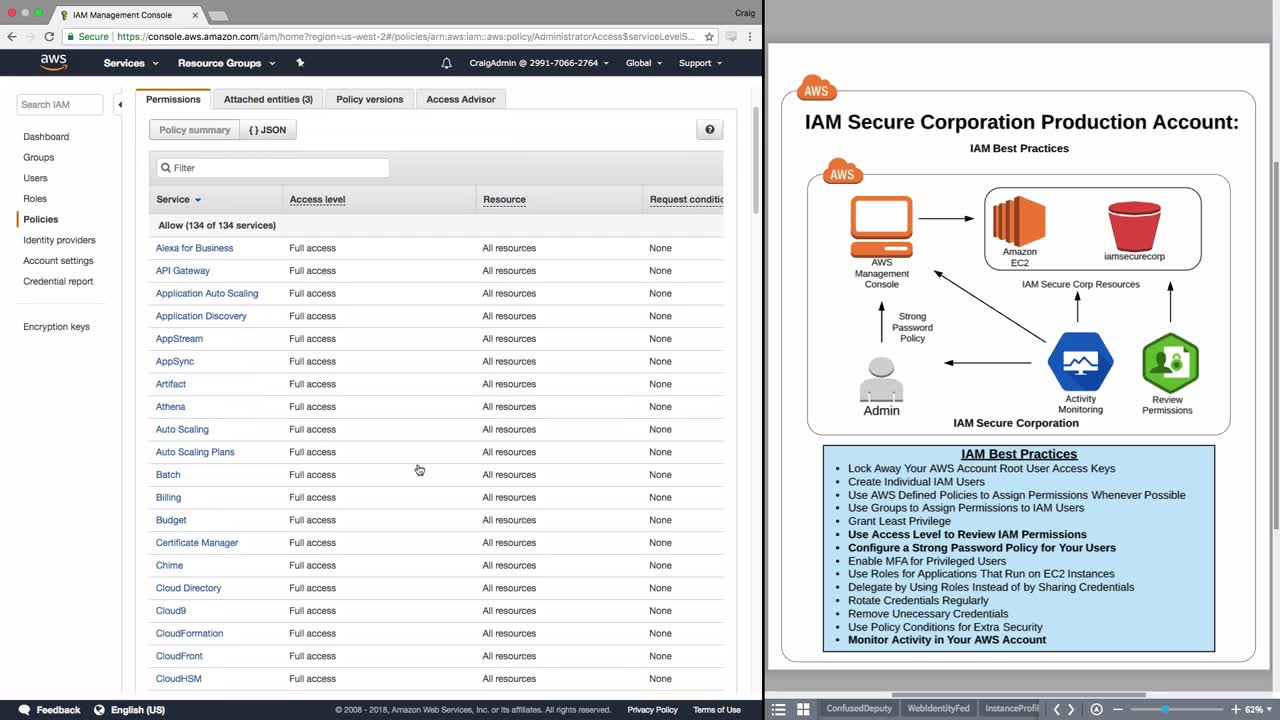The image size is (1280, 720).
Task: Click the zoom in plus icon
Action: [1236, 709]
